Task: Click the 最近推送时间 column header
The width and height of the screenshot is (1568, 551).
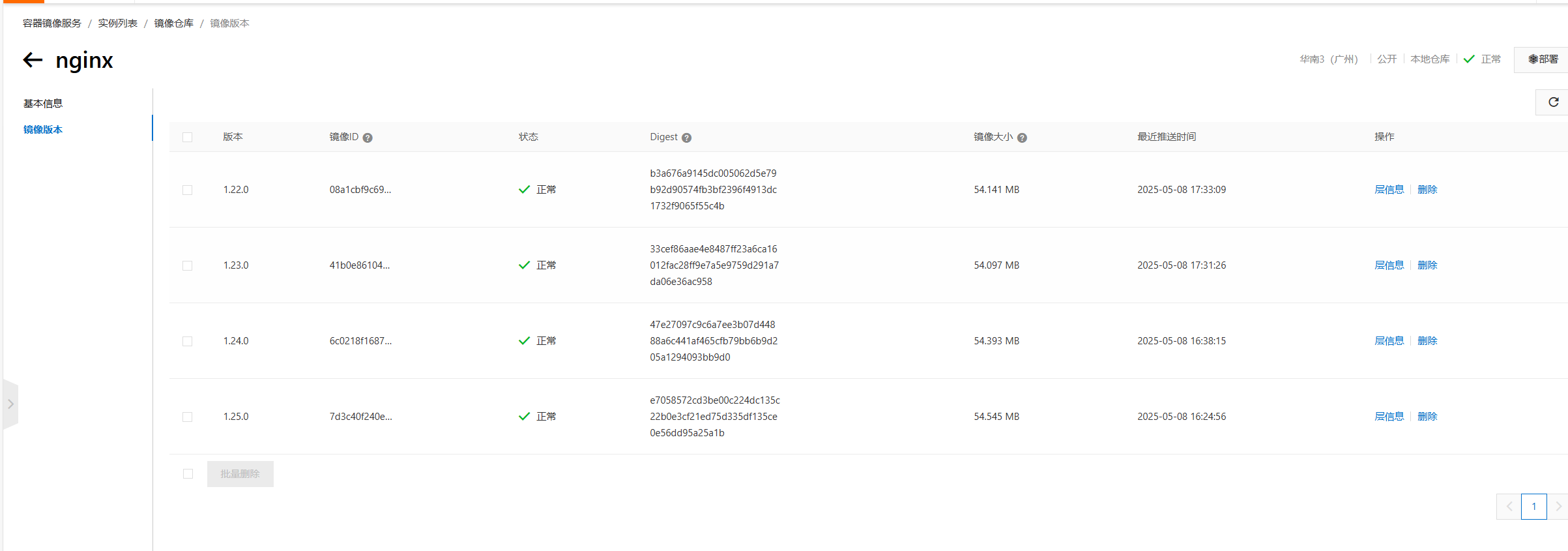Action: (1167, 137)
